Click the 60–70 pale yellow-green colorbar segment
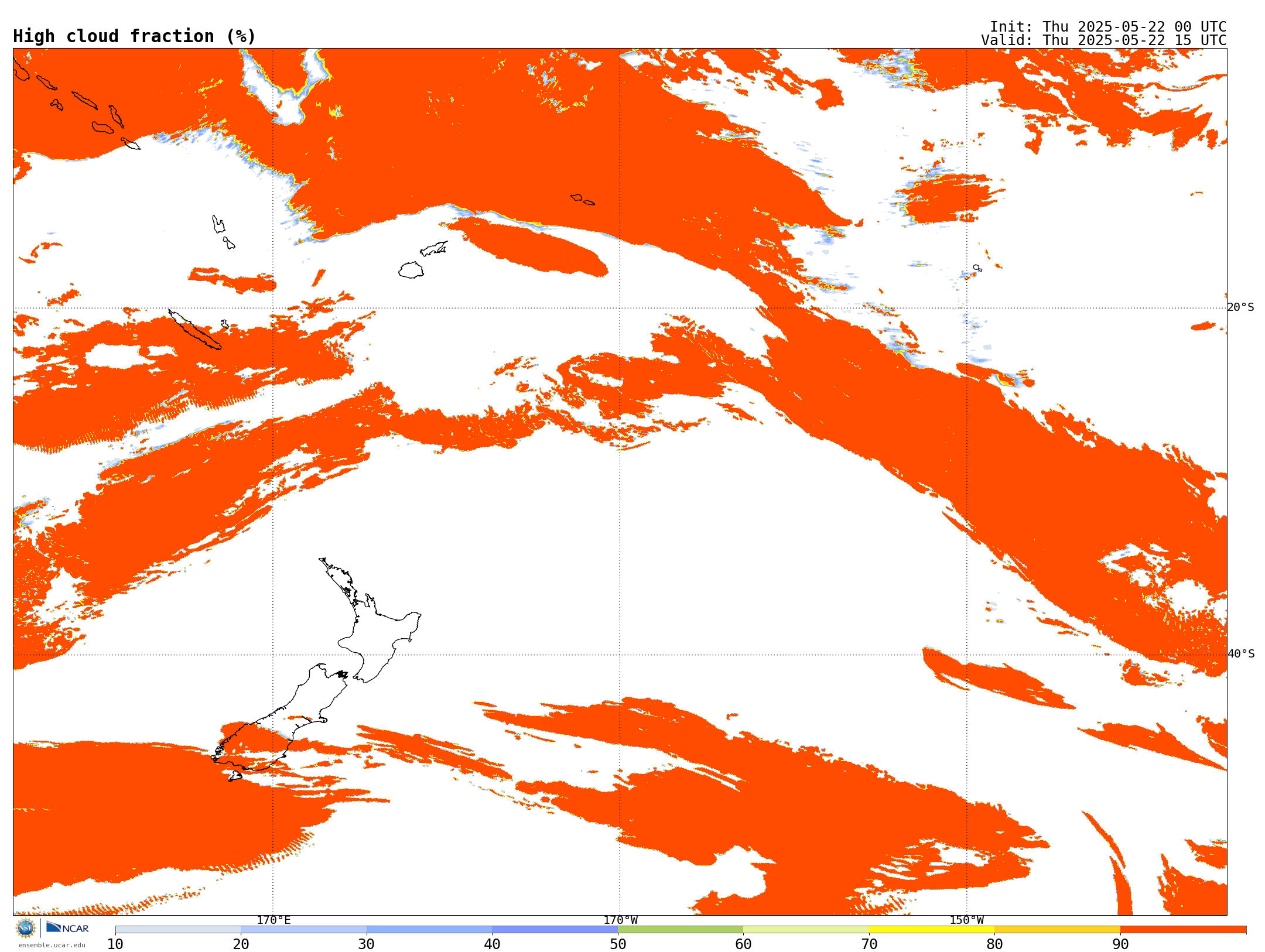The height and width of the screenshot is (952, 1265). point(806,930)
